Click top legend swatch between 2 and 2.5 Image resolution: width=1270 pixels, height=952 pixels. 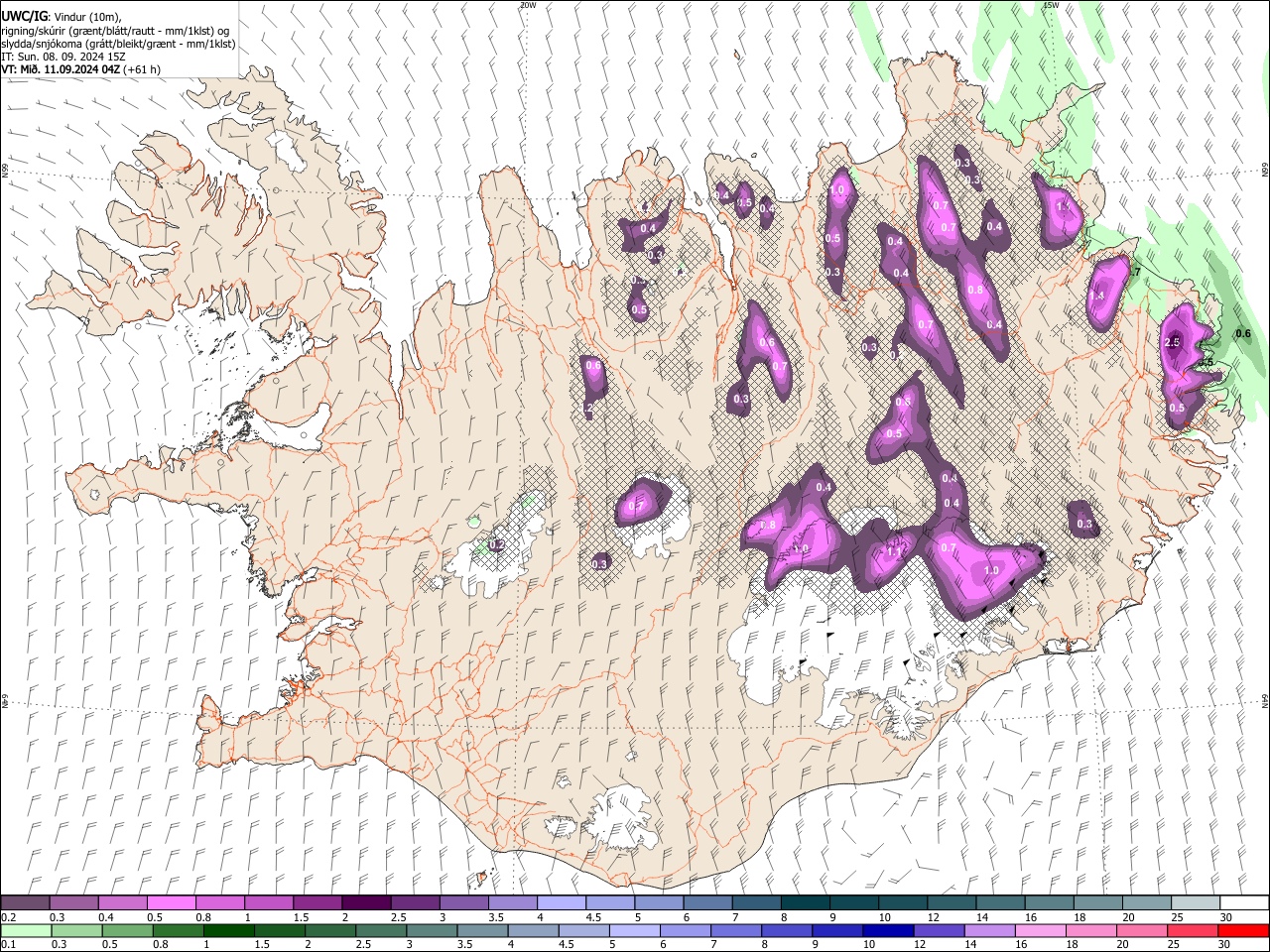pyautogui.click(x=366, y=902)
